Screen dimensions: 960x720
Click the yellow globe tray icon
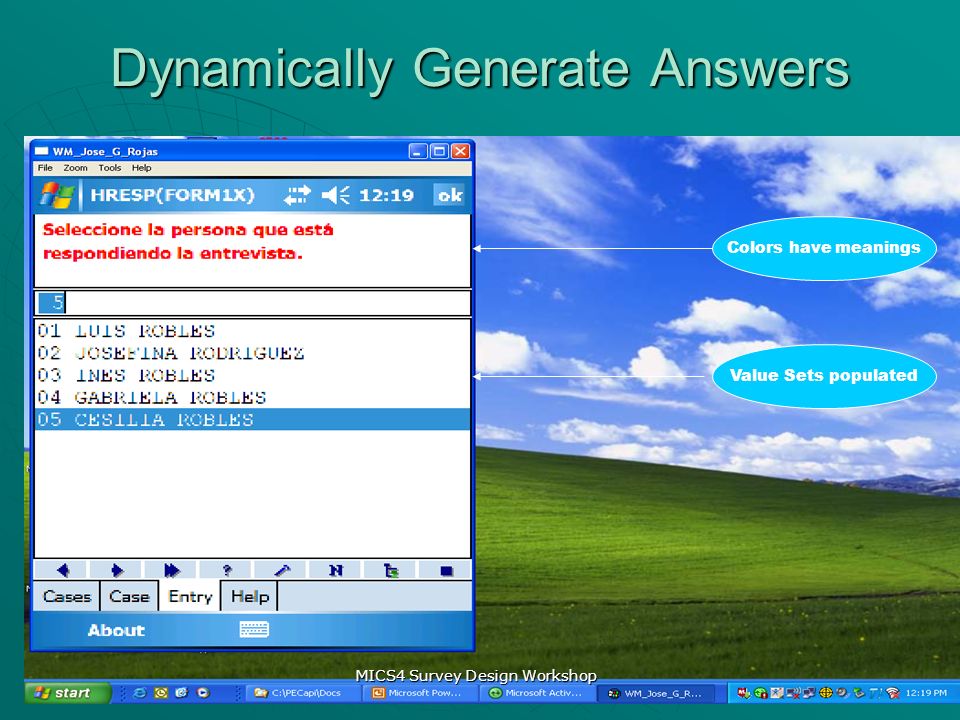tap(825, 693)
